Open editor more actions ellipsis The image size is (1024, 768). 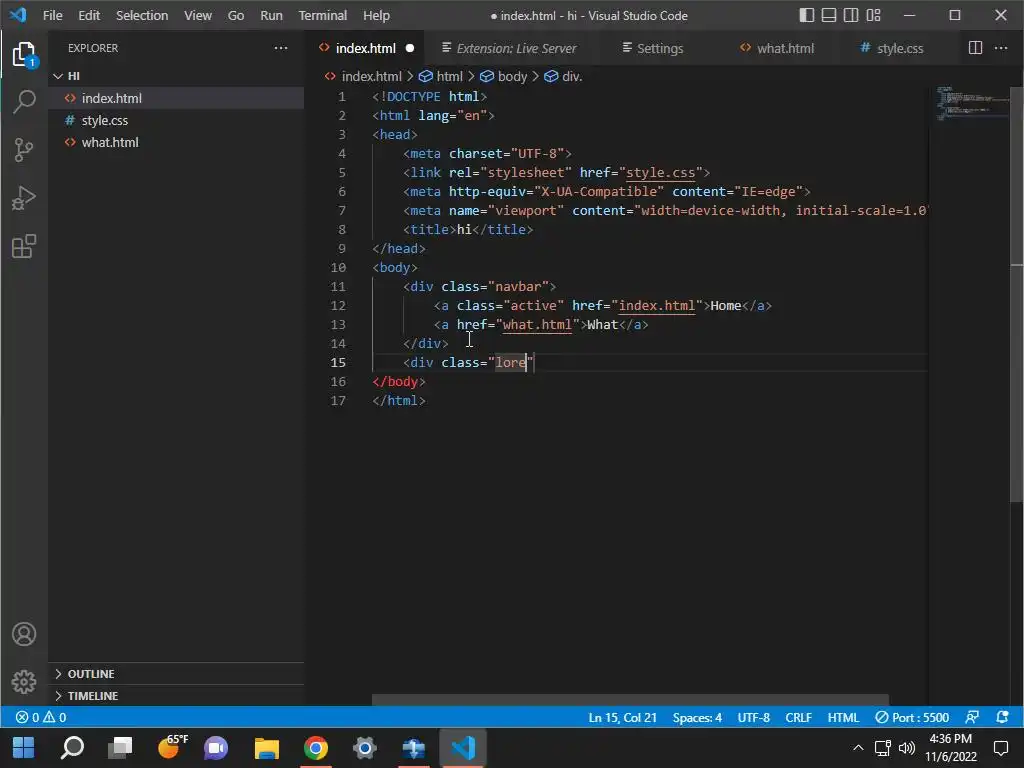pyautogui.click(x=1000, y=48)
